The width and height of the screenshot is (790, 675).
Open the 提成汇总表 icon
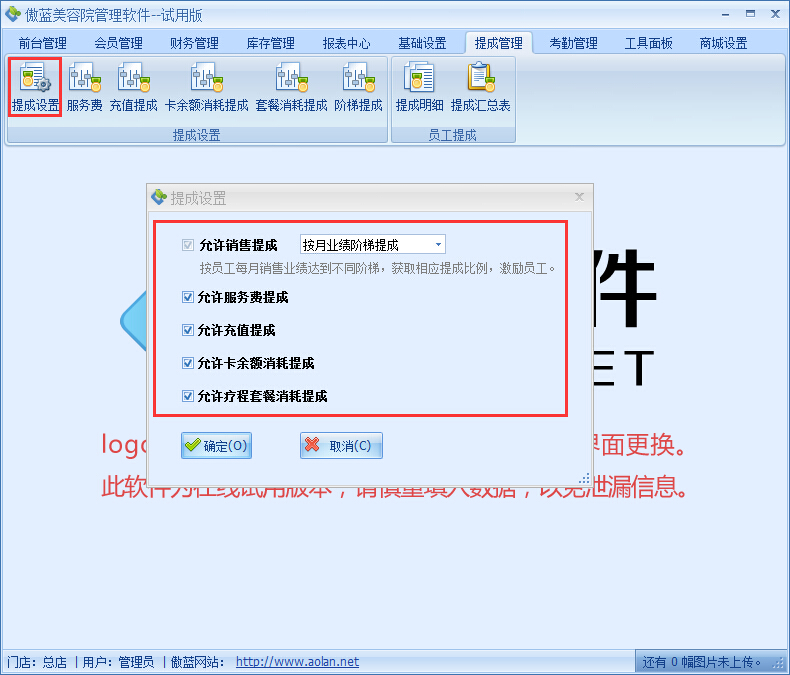tap(480, 86)
